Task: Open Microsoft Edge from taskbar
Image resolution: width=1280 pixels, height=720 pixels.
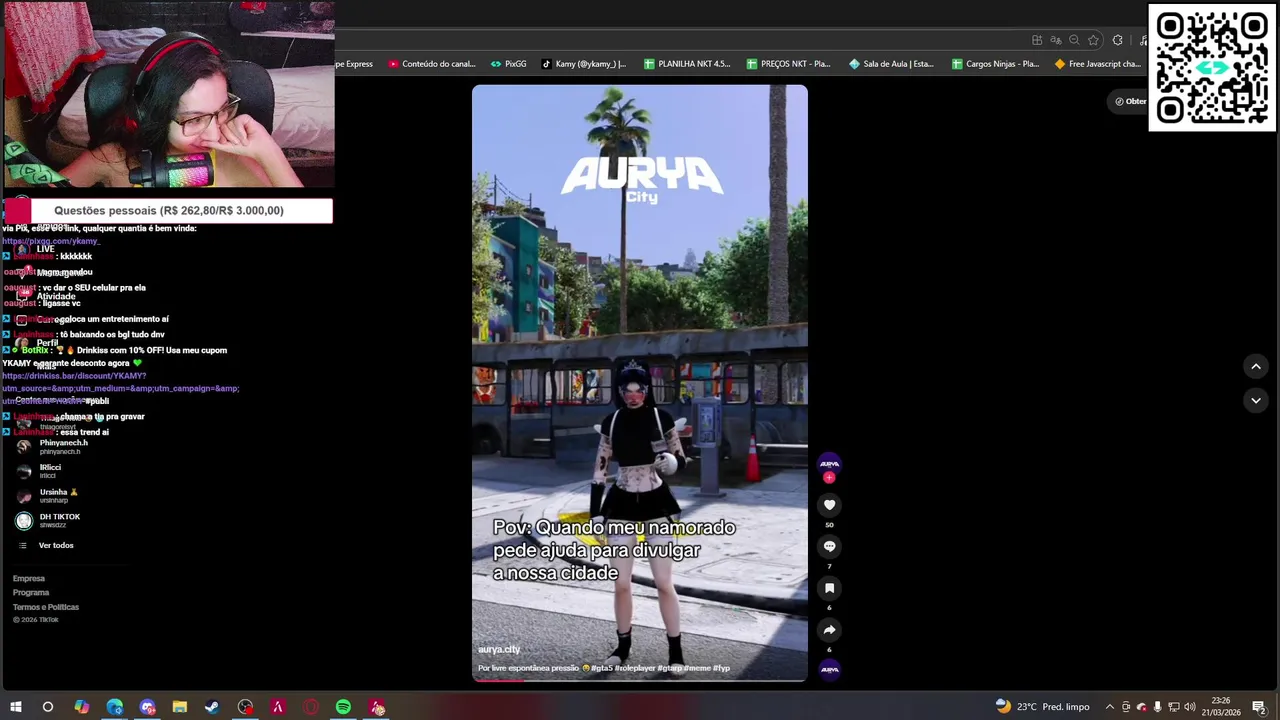Action: coord(114,707)
